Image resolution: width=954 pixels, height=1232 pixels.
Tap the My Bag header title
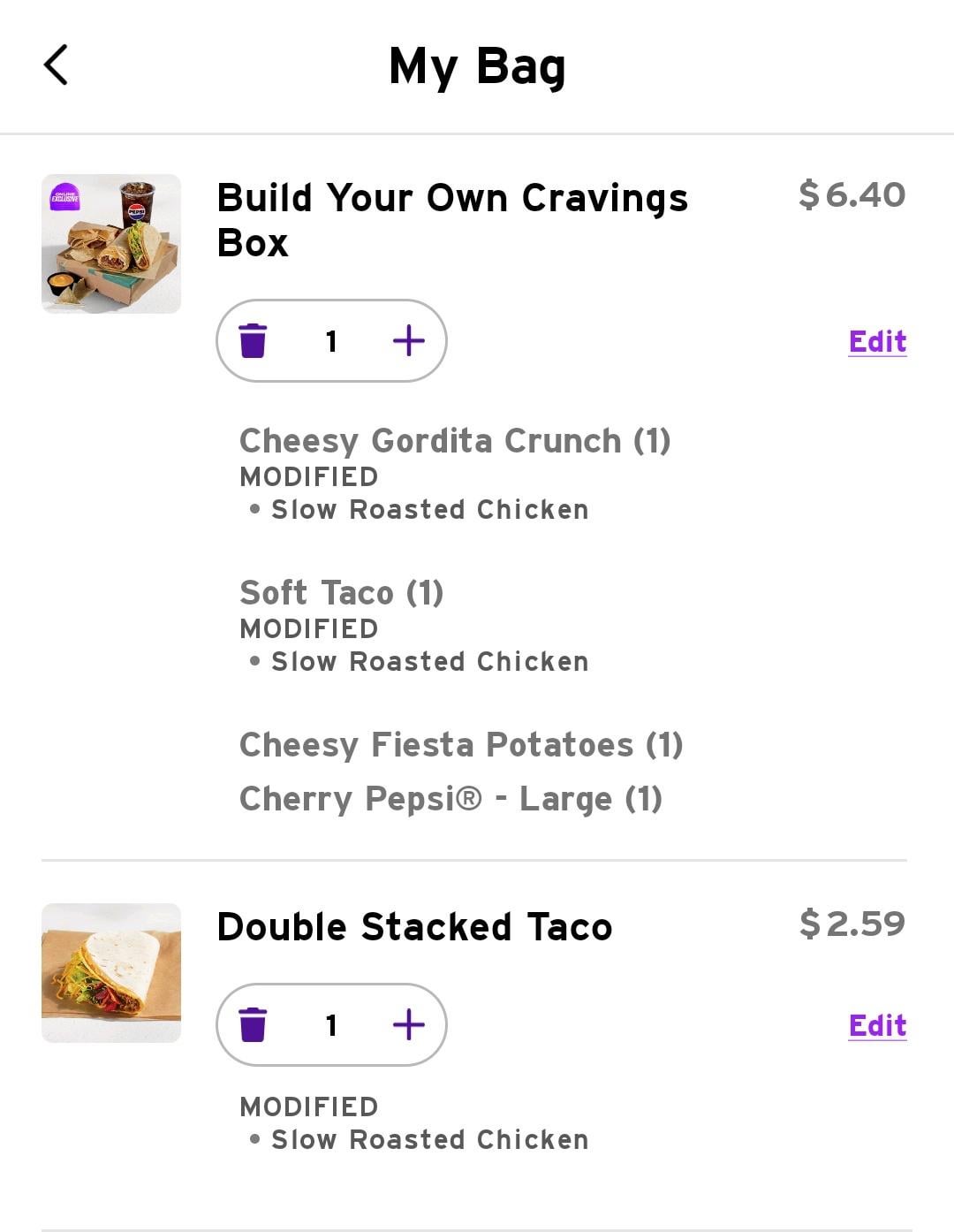pyautogui.click(x=477, y=67)
